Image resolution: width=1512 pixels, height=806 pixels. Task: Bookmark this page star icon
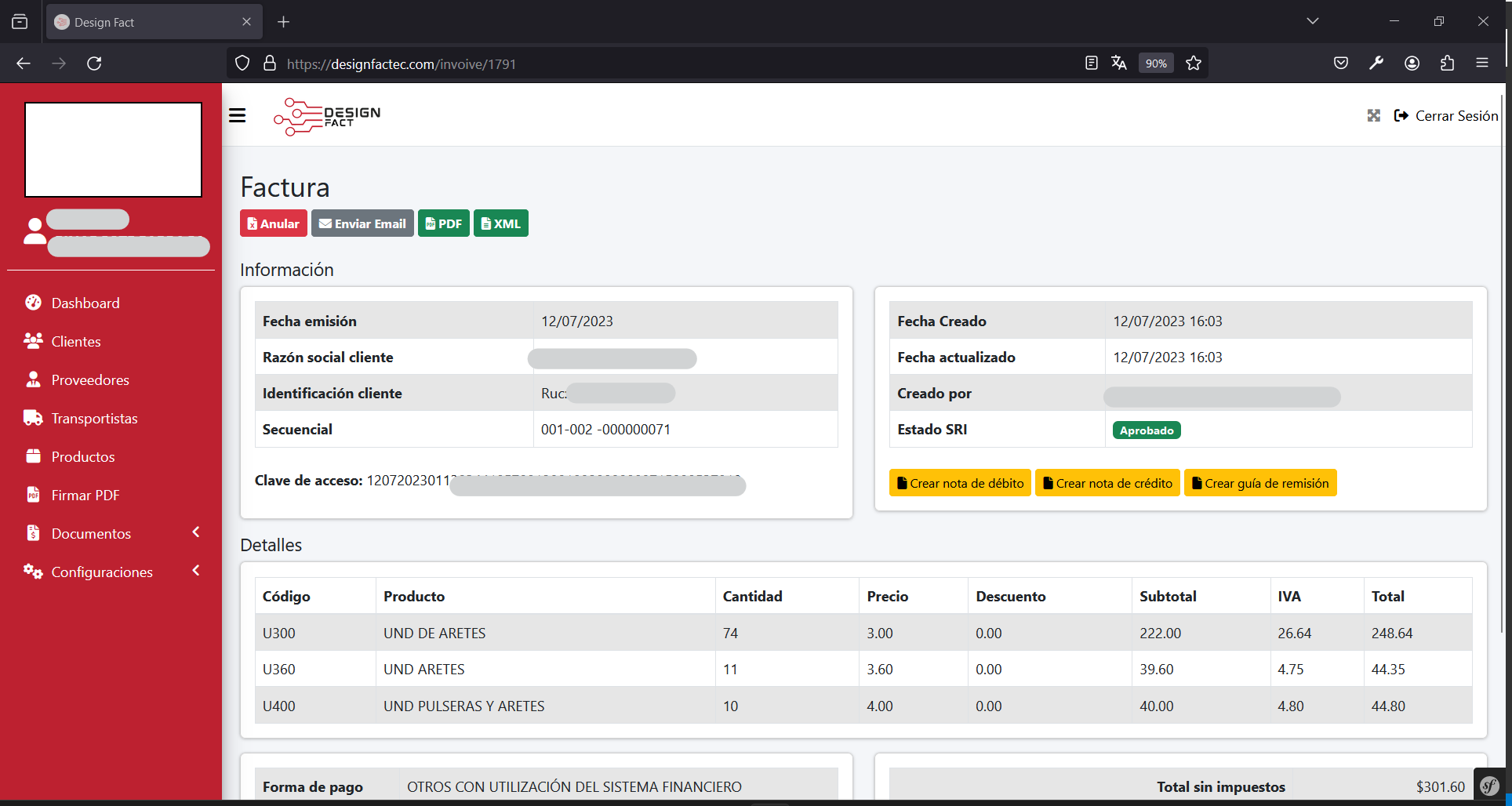1194,64
